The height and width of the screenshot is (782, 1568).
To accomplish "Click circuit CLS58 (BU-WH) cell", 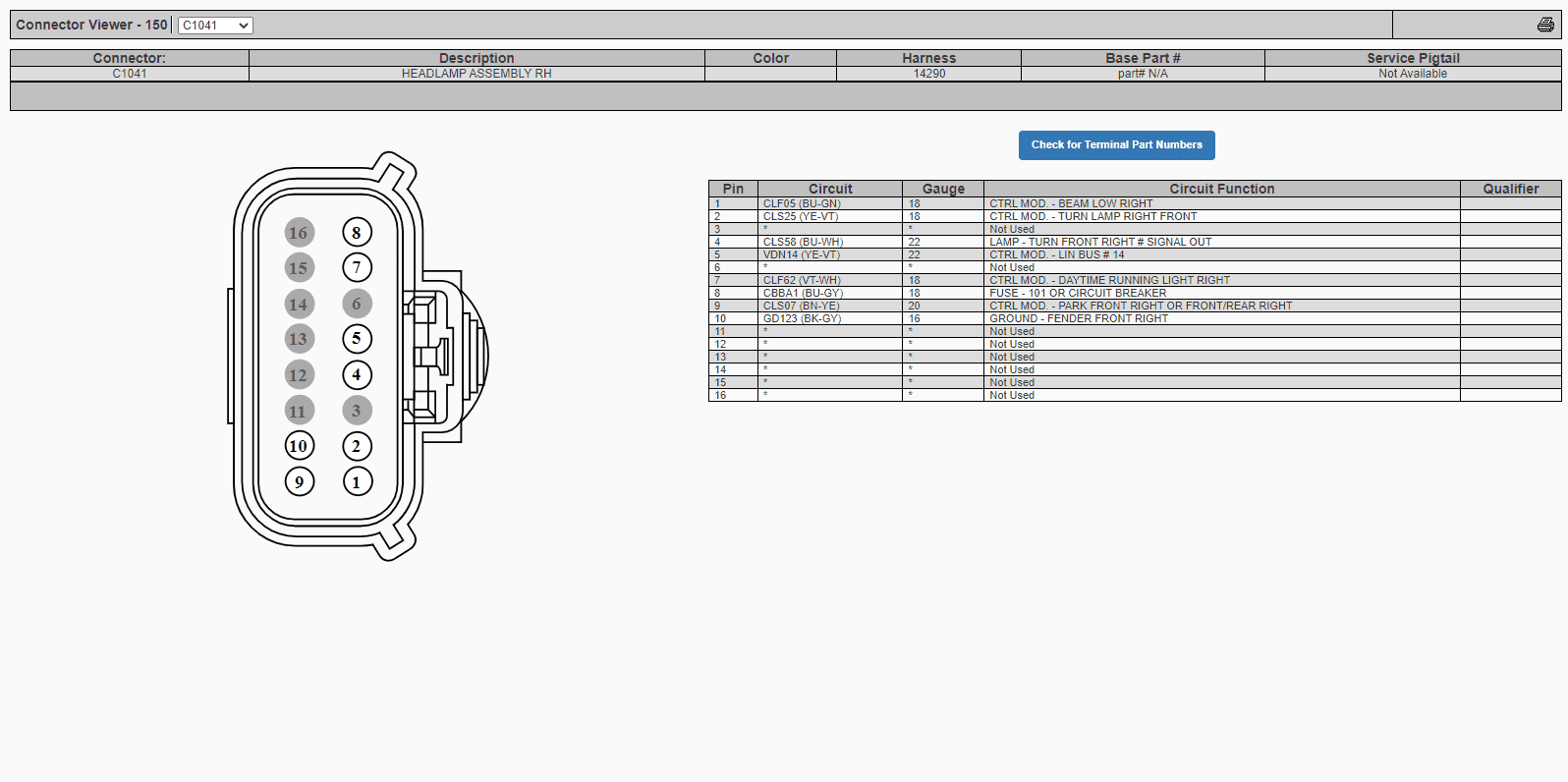I will pos(830,242).
